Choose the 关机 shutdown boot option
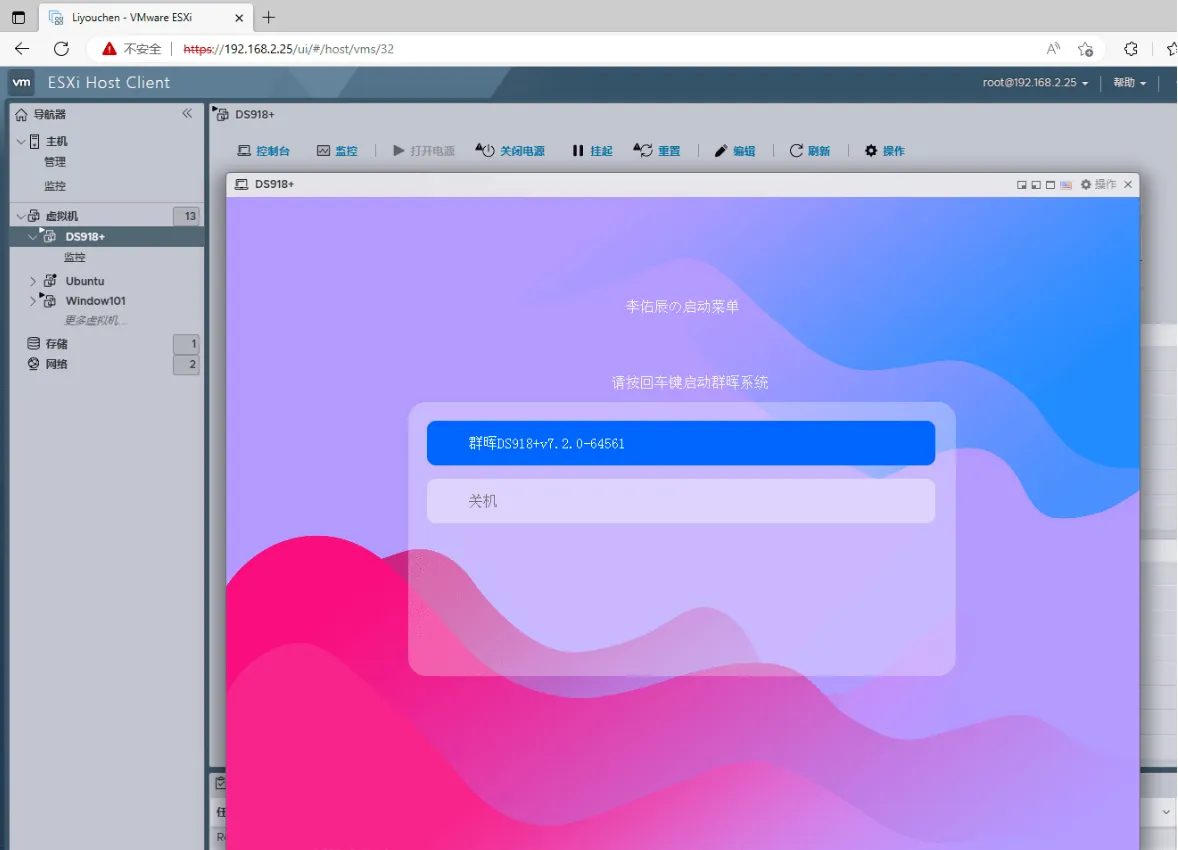This screenshot has height=850, width=1178. pyautogui.click(x=680, y=501)
